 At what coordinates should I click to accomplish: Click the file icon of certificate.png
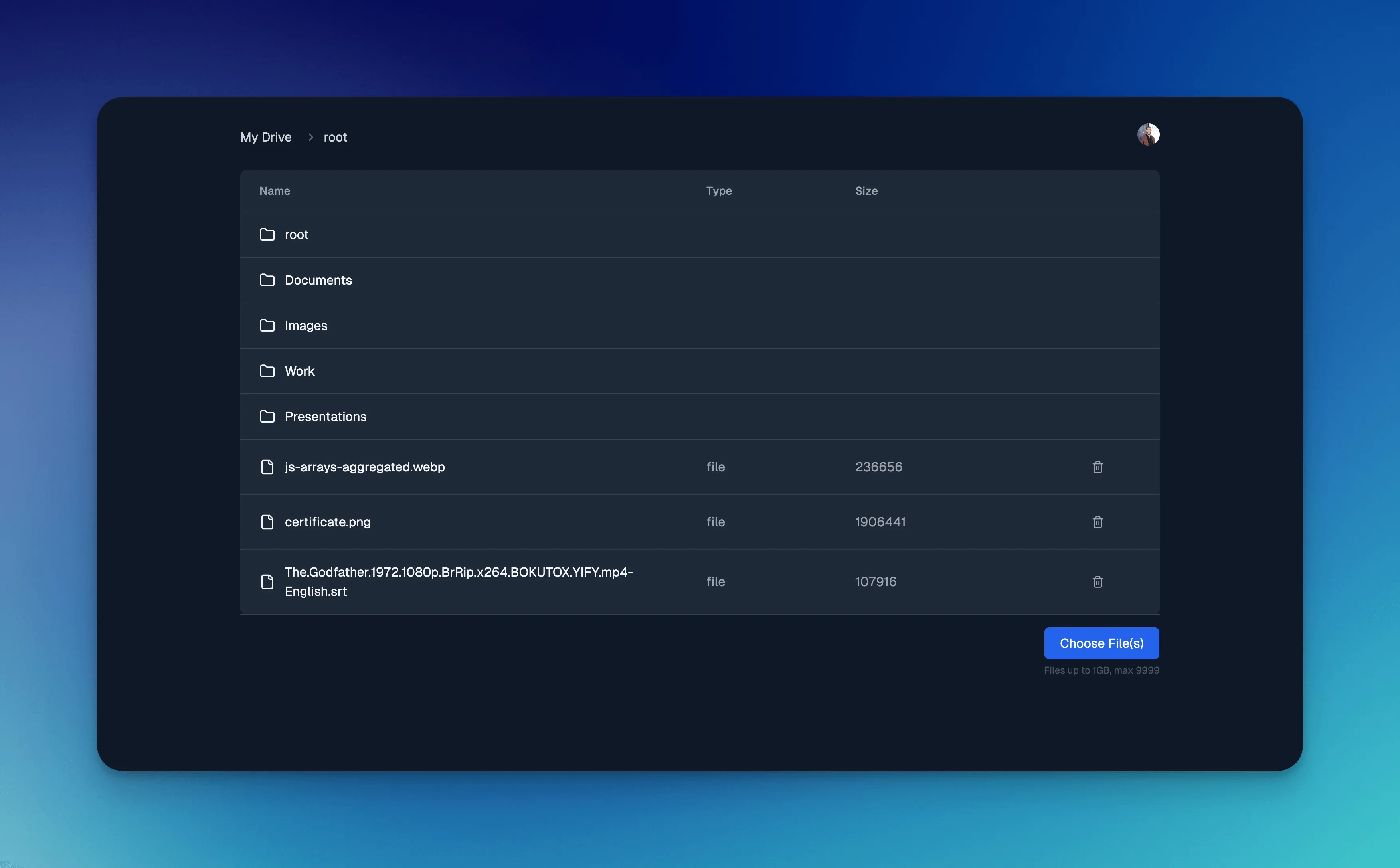pos(267,522)
